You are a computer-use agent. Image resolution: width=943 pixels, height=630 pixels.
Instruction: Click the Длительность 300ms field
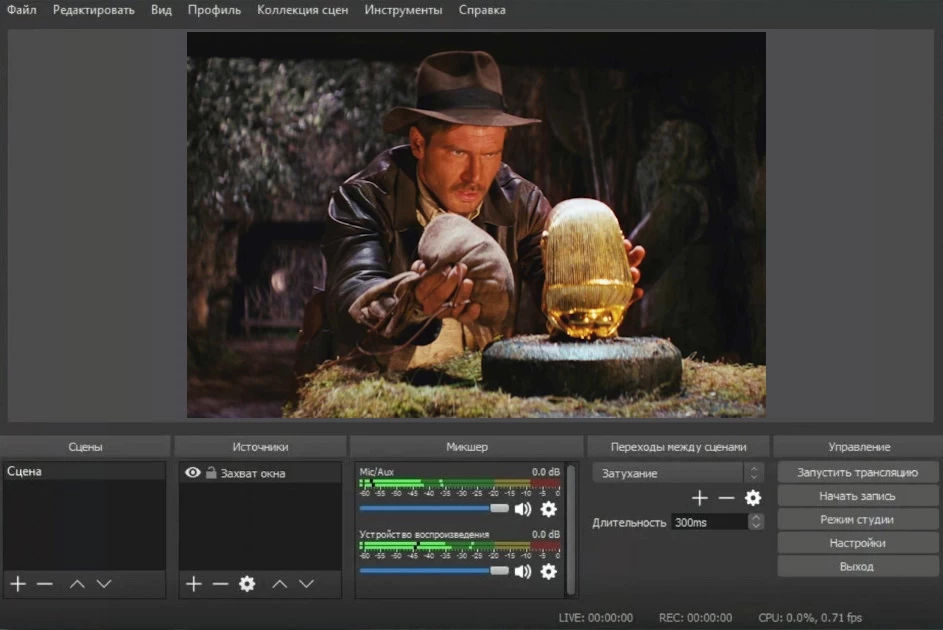[x=710, y=522]
